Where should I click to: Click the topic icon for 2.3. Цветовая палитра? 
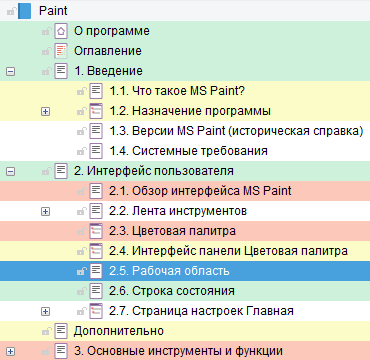pyautogui.click(x=96, y=231)
